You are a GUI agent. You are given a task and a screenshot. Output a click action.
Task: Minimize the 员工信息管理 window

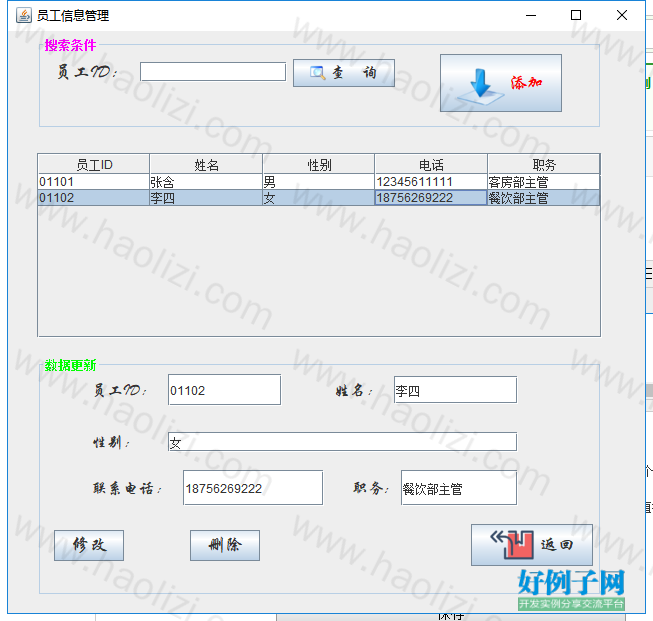(531, 15)
